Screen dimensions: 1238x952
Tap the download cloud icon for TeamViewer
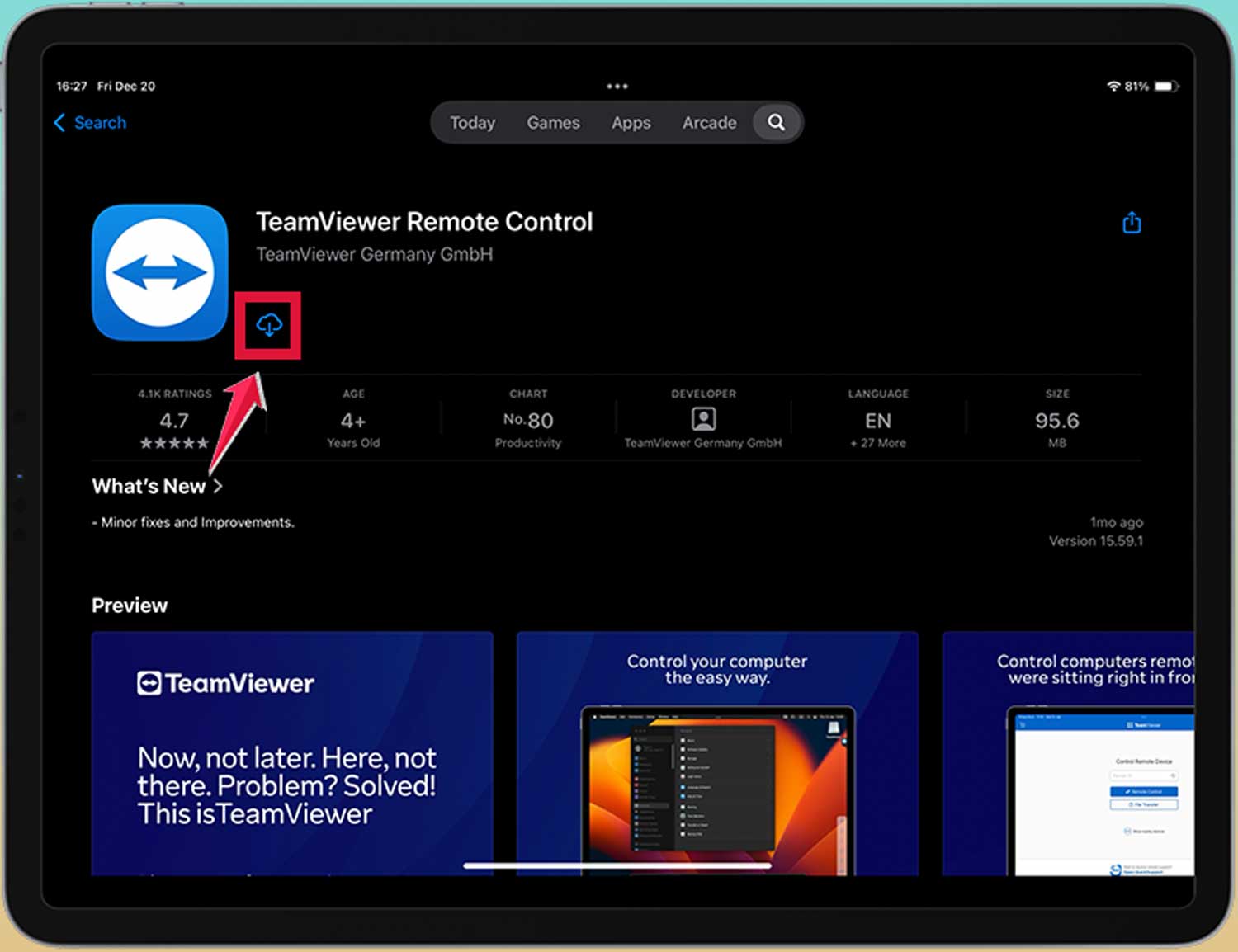point(268,326)
